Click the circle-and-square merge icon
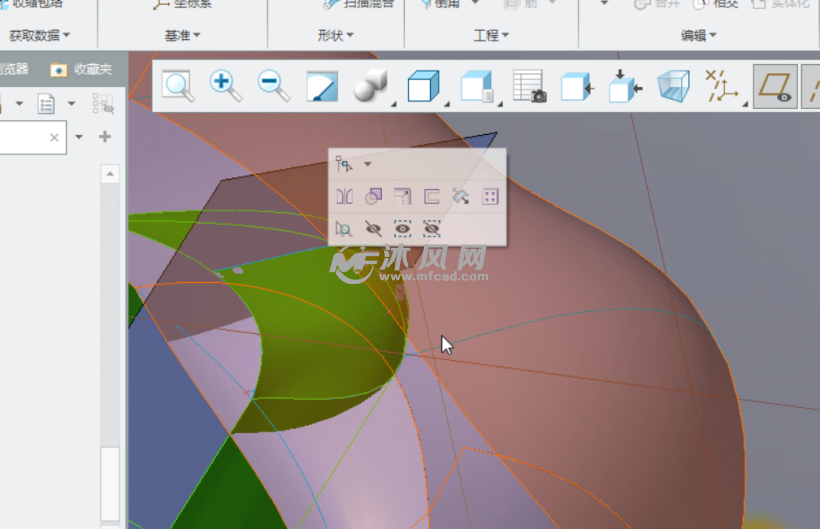 [373, 197]
